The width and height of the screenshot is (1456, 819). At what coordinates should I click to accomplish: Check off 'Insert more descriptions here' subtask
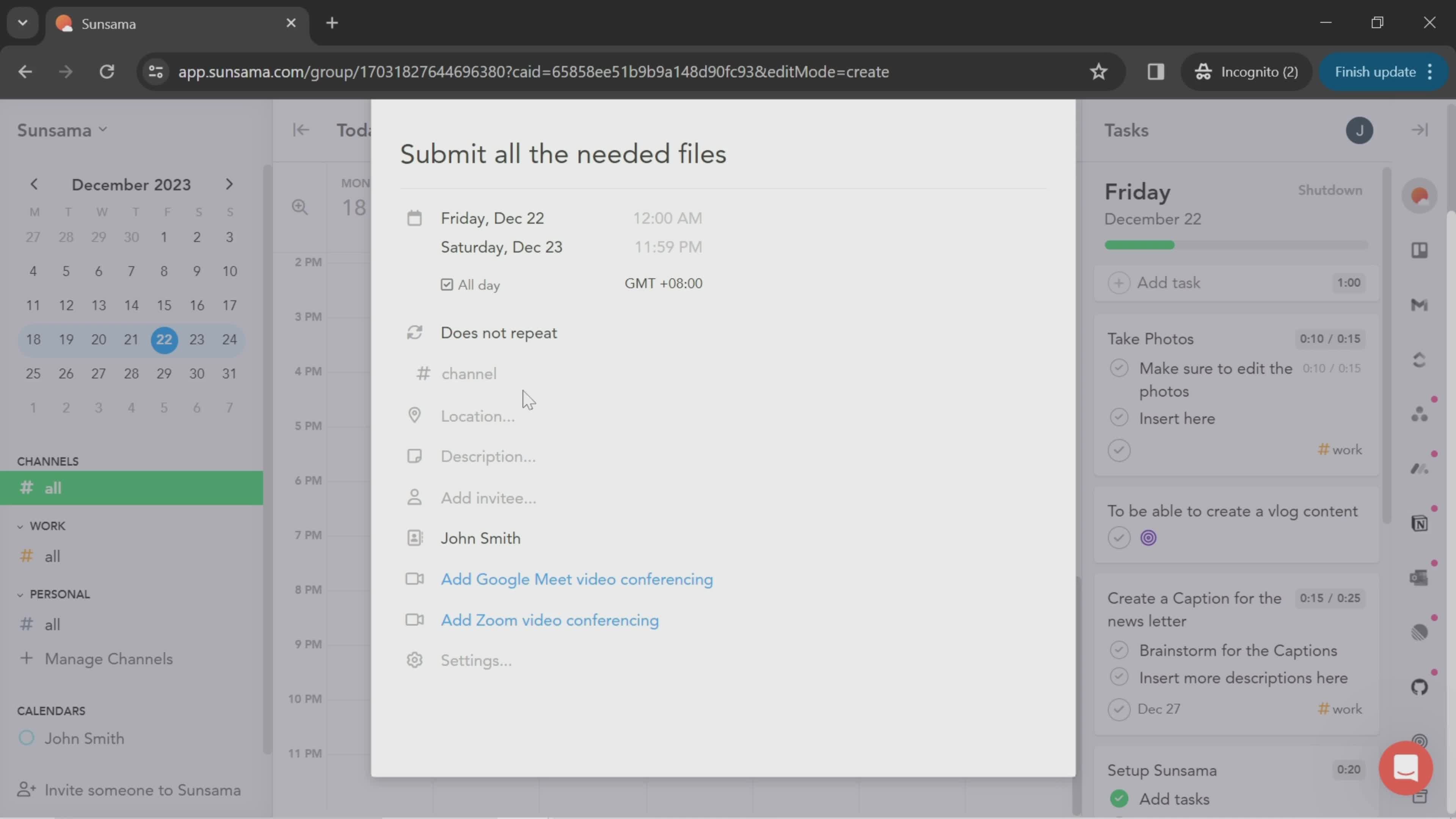[x=1119, y=677]
